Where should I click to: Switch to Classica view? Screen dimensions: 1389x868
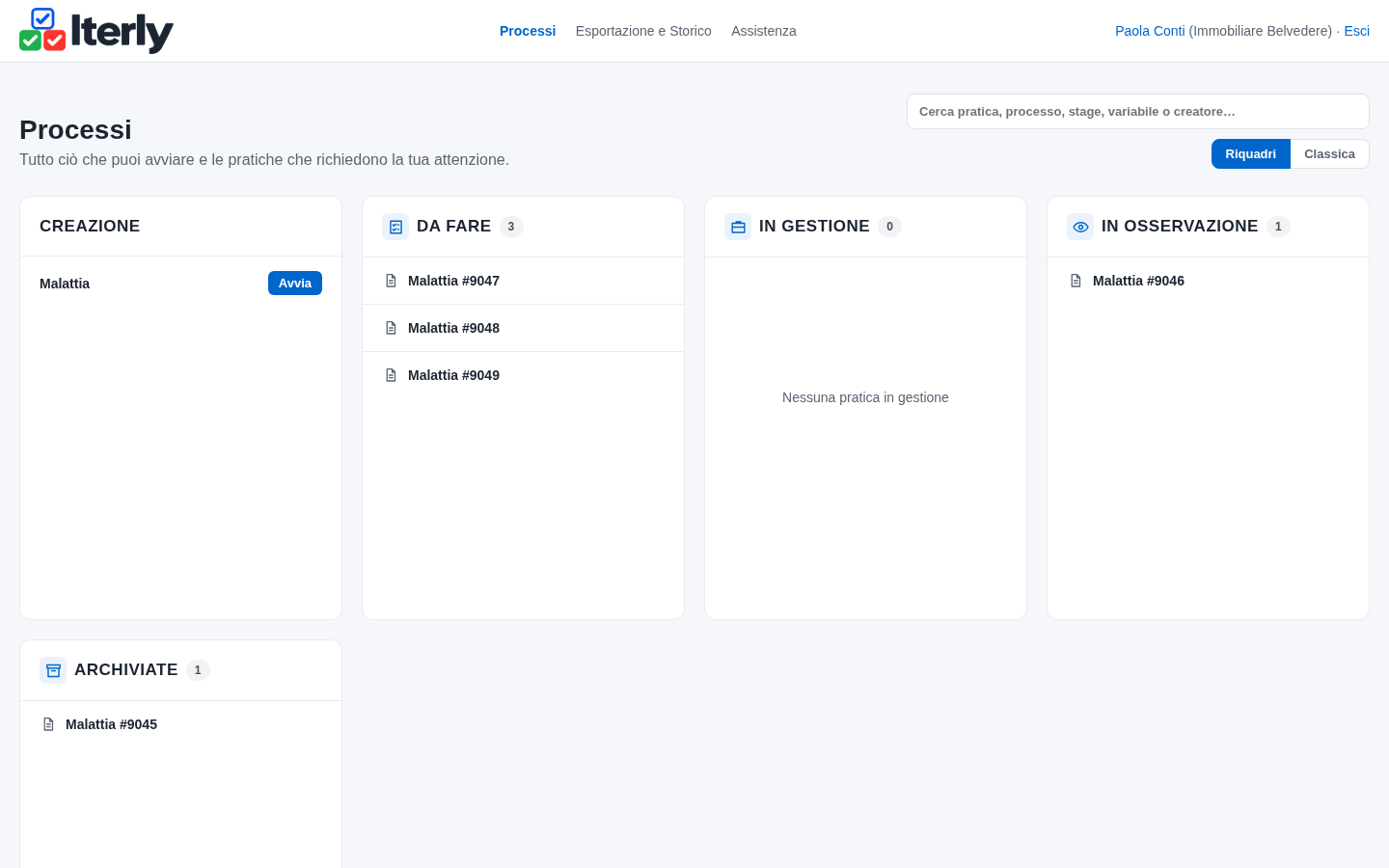click(x=1329, y=154)
